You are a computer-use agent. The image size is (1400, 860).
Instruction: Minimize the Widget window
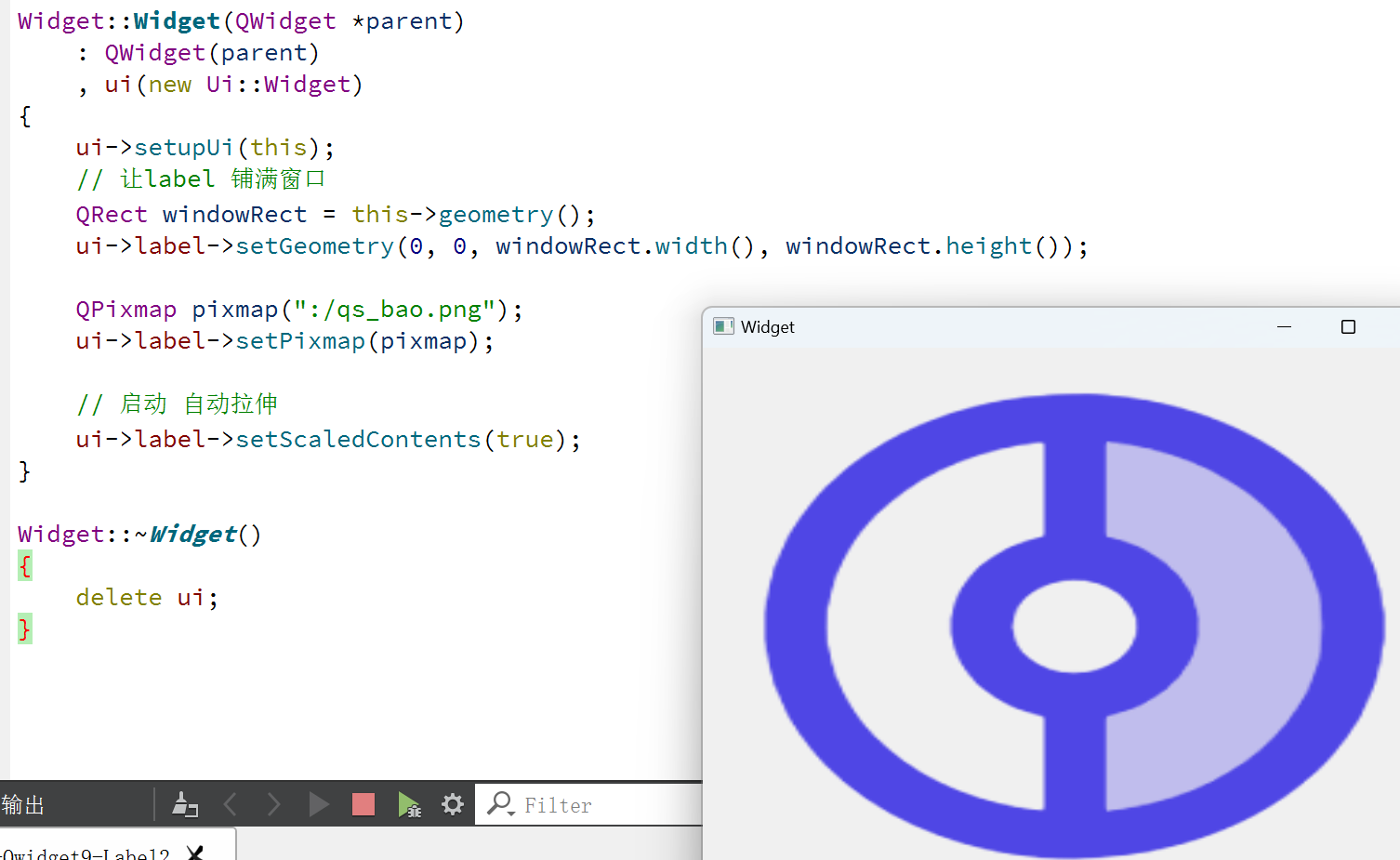click(x=1285, y=326)
